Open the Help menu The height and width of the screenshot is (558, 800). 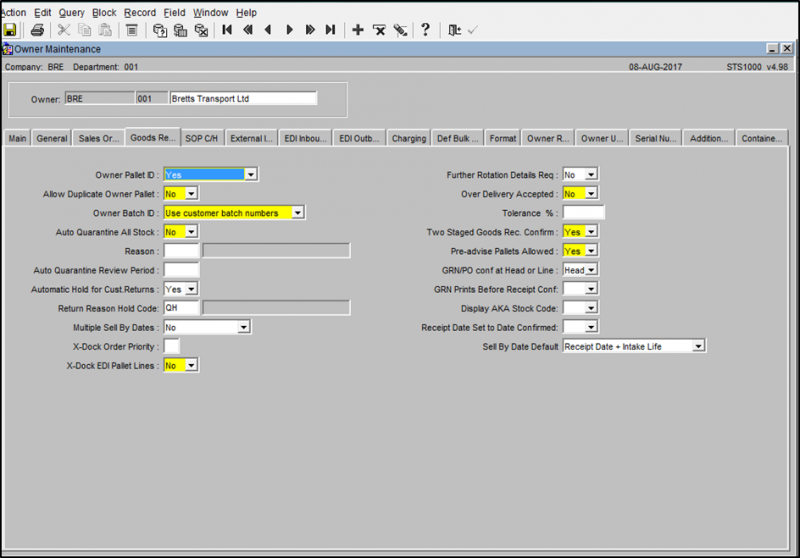coord(246,12)
